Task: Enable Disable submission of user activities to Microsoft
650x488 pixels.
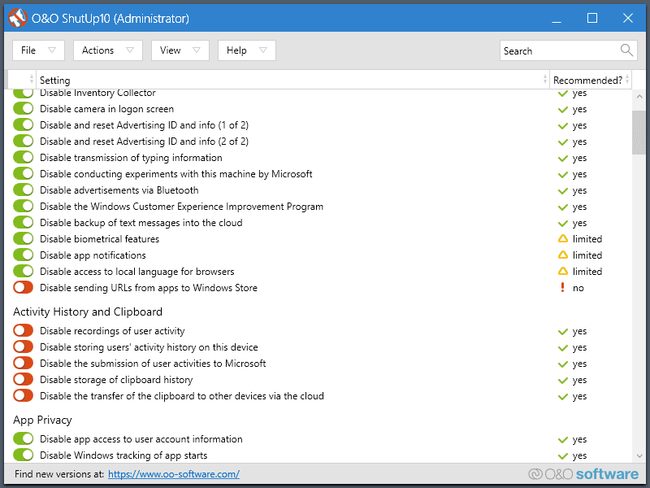Action: [23, 363]
